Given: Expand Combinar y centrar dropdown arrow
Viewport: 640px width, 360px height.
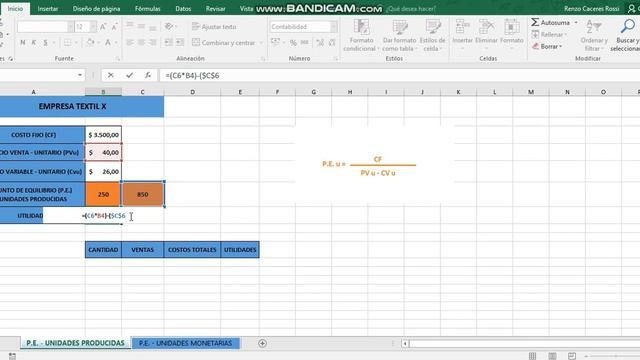Looking at the screenshot, I should coord(261,42).
